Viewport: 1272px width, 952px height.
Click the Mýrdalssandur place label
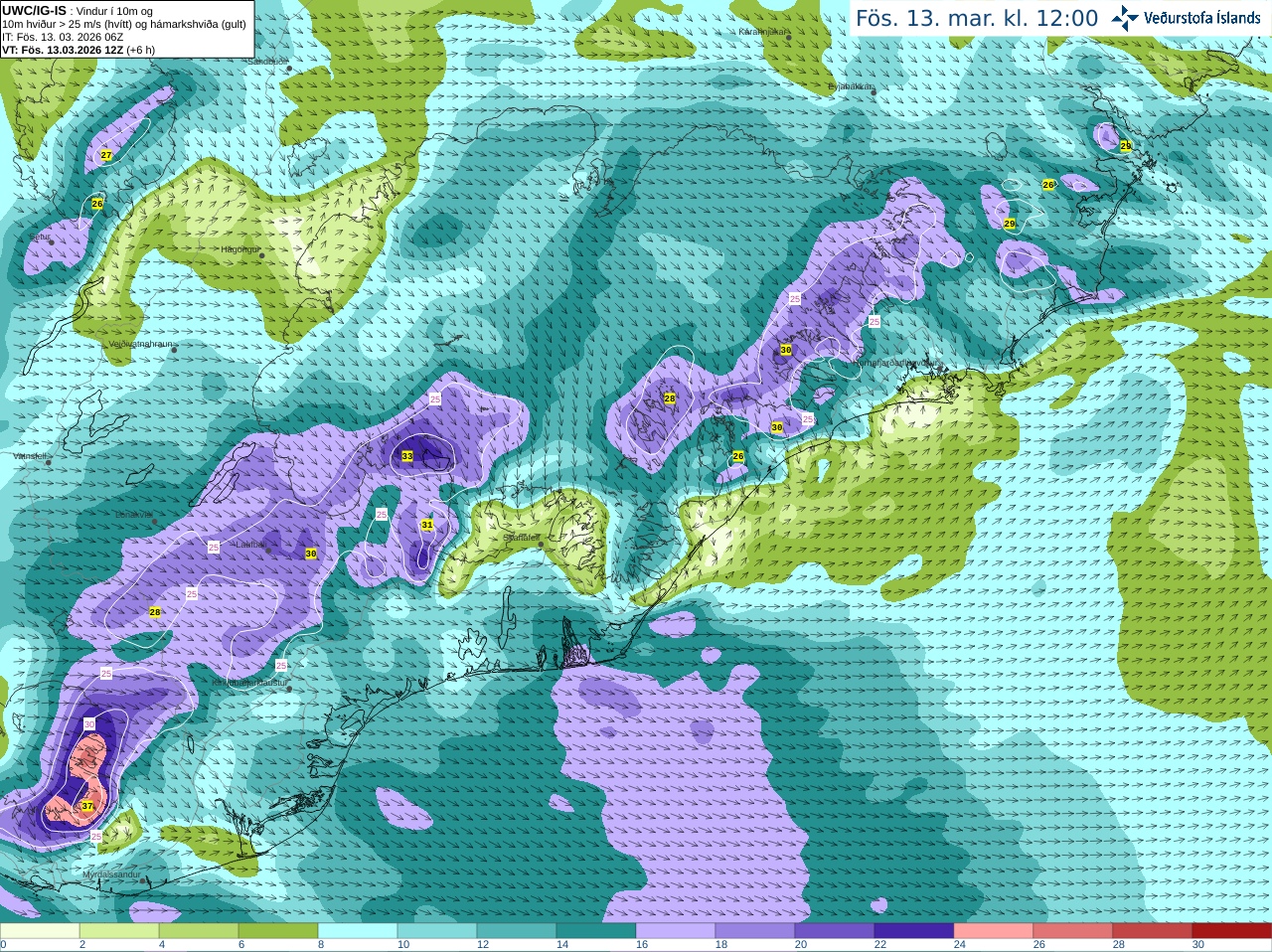pos(111,874)
